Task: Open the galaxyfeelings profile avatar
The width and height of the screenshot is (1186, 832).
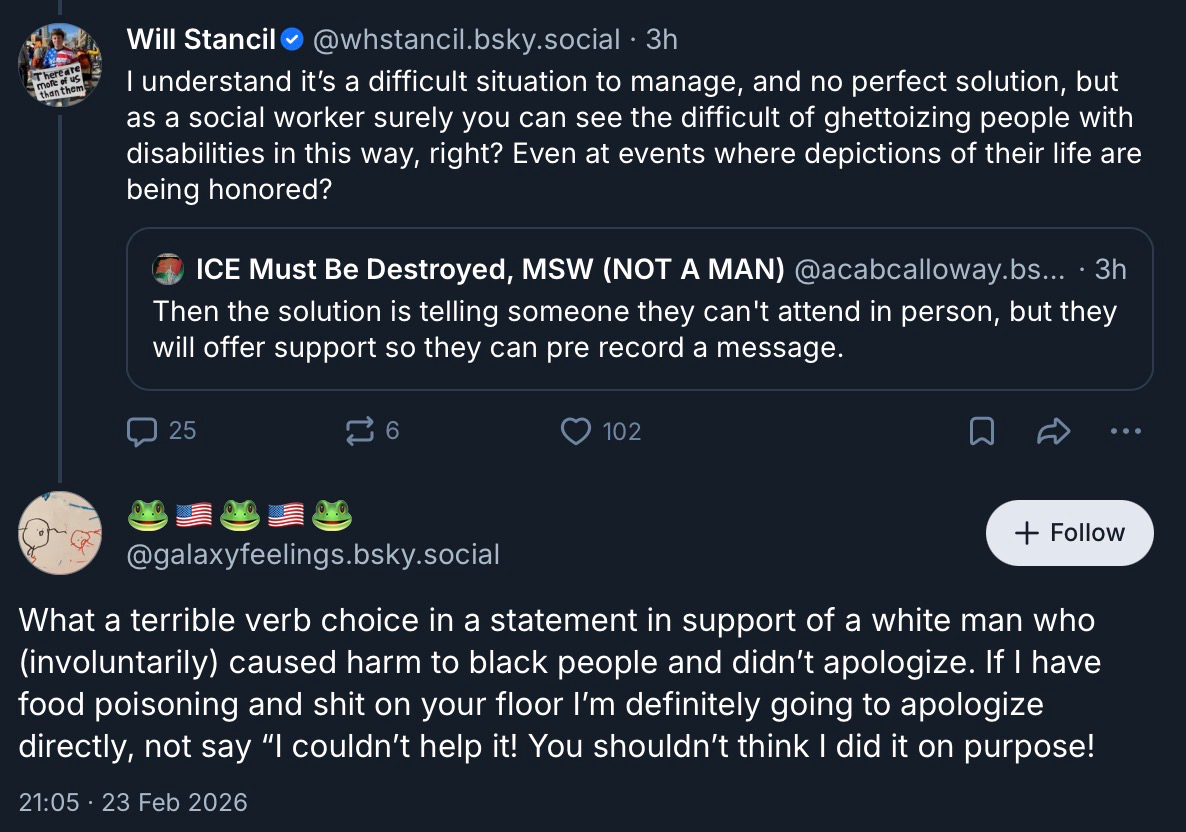Action: tap(60, 533)
